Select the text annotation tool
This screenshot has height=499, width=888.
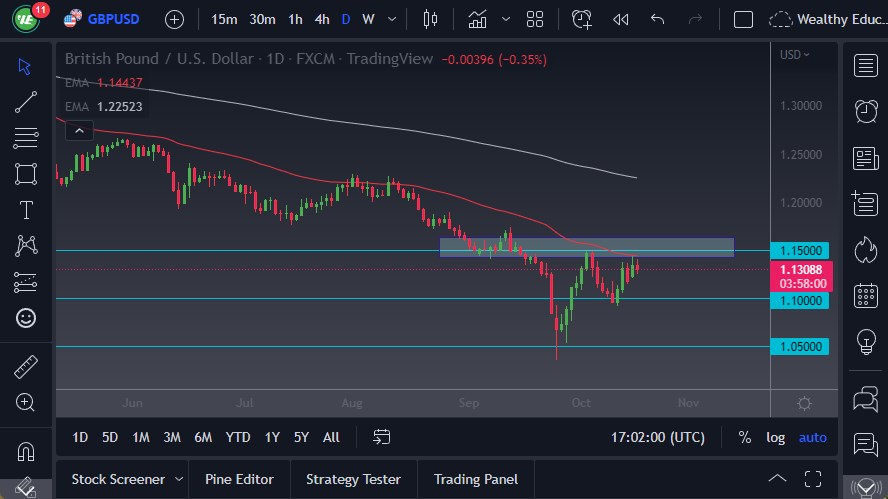pyautogui.click(x=26, y=210)
